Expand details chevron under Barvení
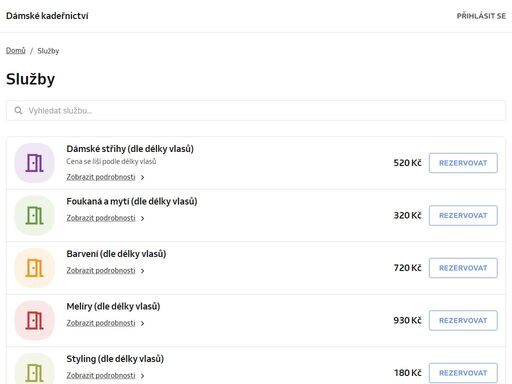 click(x=142, y=271)
